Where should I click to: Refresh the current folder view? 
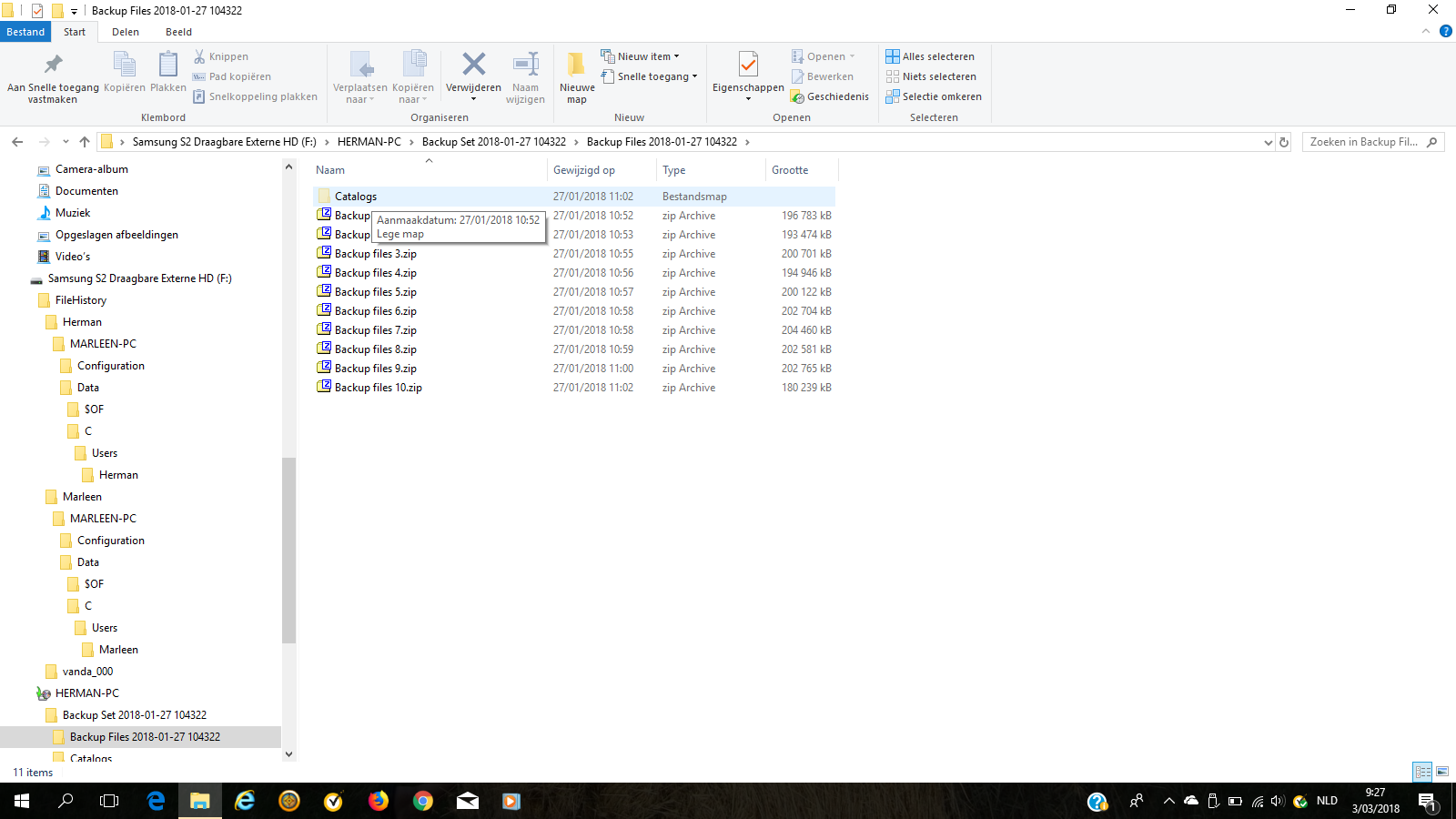[x=1284, y=142]
